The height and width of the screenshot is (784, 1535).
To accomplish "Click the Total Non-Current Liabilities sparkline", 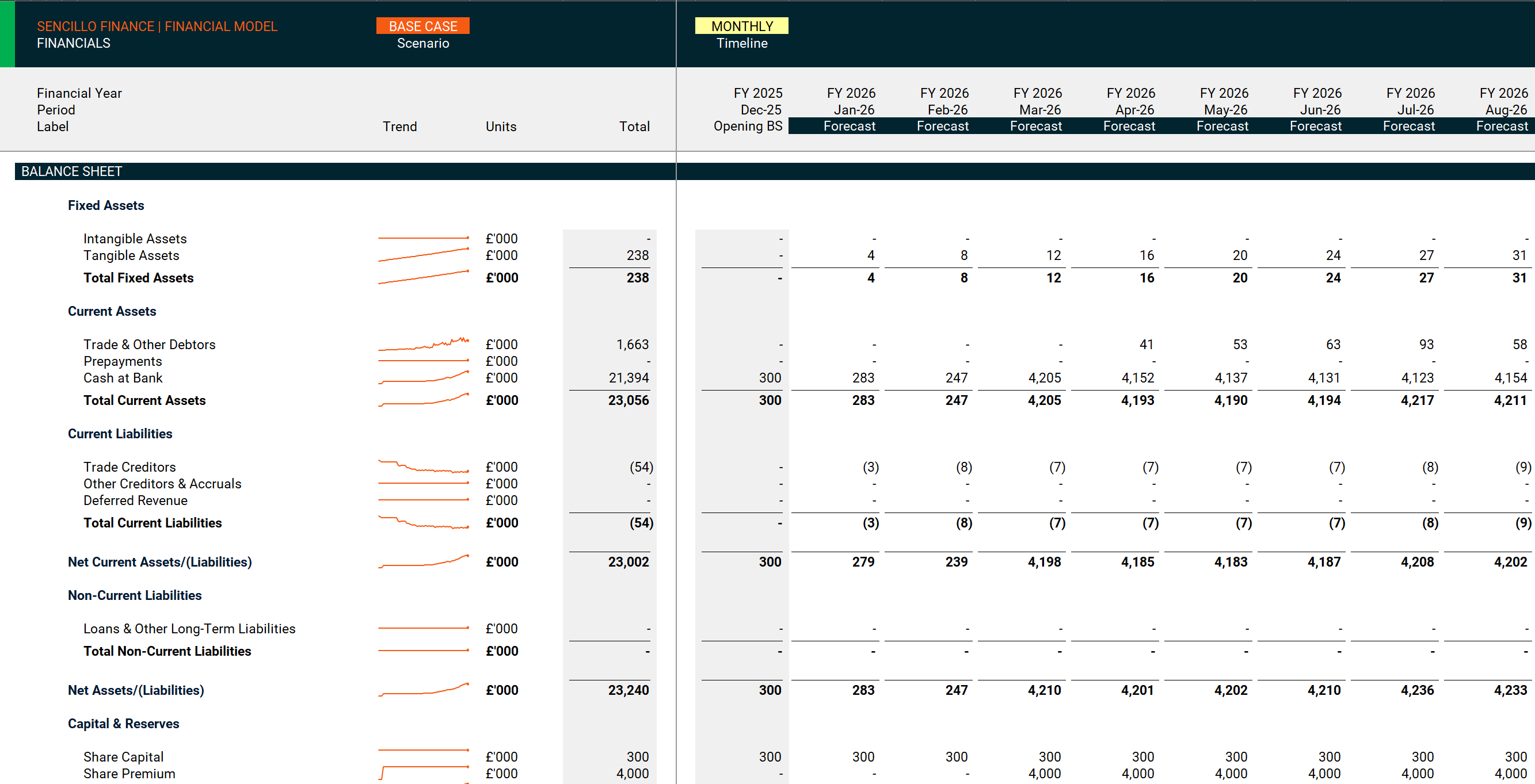I will click(423, 651).
